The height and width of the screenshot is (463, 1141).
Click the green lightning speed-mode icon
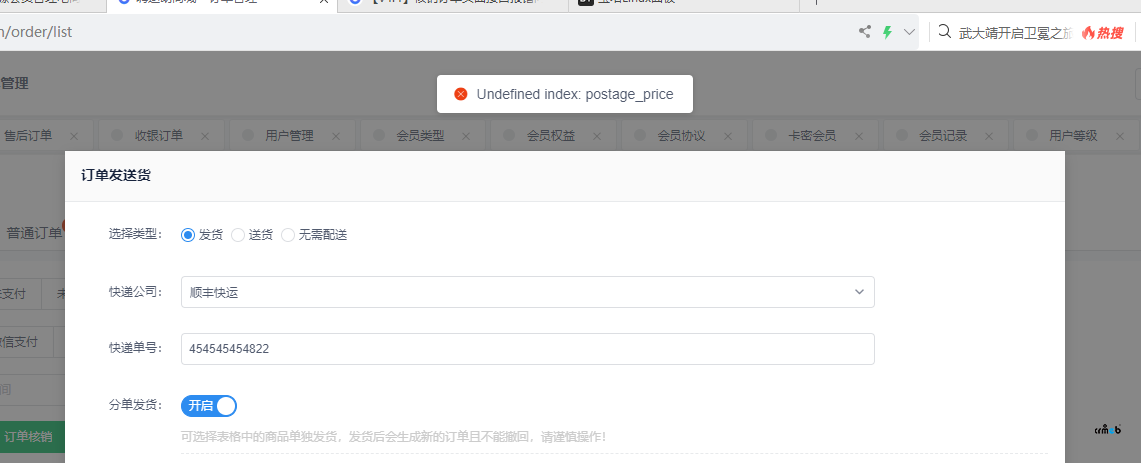coord(887,32)
